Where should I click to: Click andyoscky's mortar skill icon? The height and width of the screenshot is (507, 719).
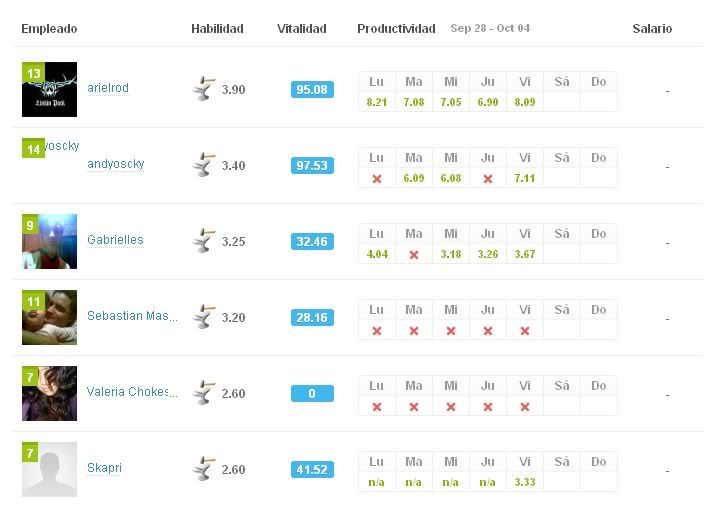[204, 165]
